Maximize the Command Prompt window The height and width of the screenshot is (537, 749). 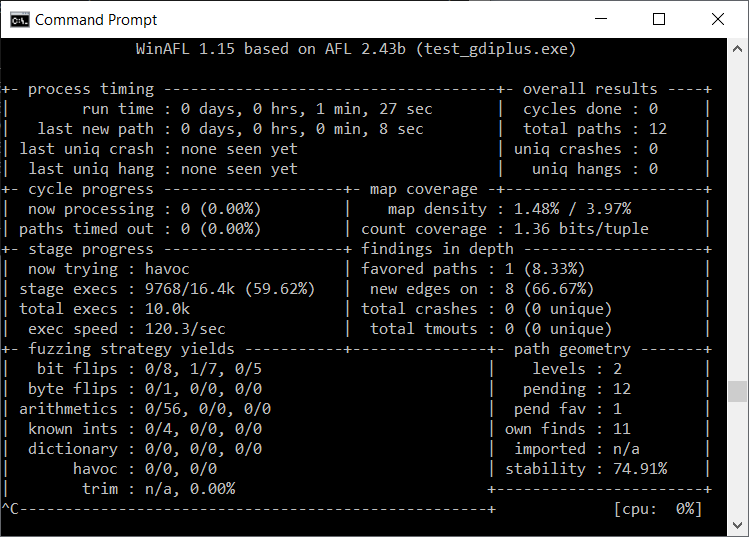tap(659, 19)
